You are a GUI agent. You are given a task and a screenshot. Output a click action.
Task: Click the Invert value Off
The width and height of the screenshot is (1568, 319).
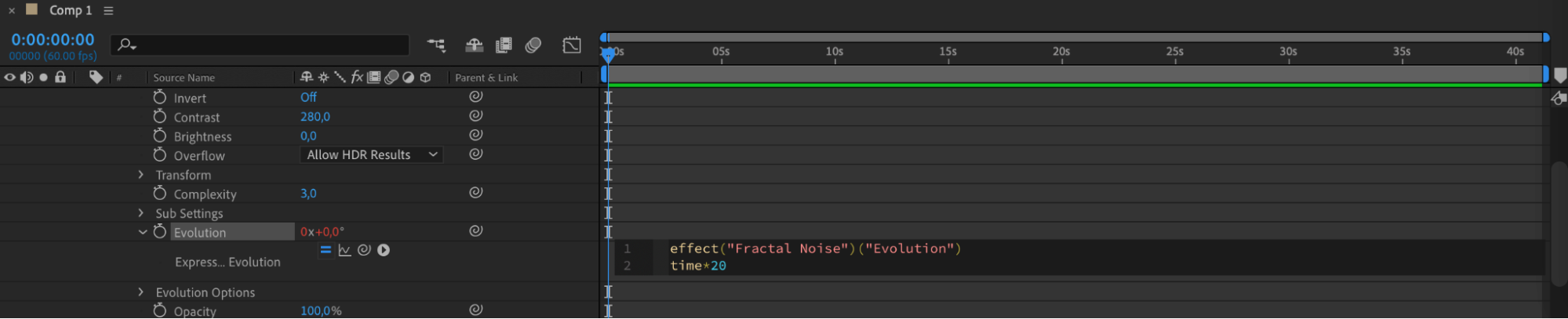coord(308,98)
